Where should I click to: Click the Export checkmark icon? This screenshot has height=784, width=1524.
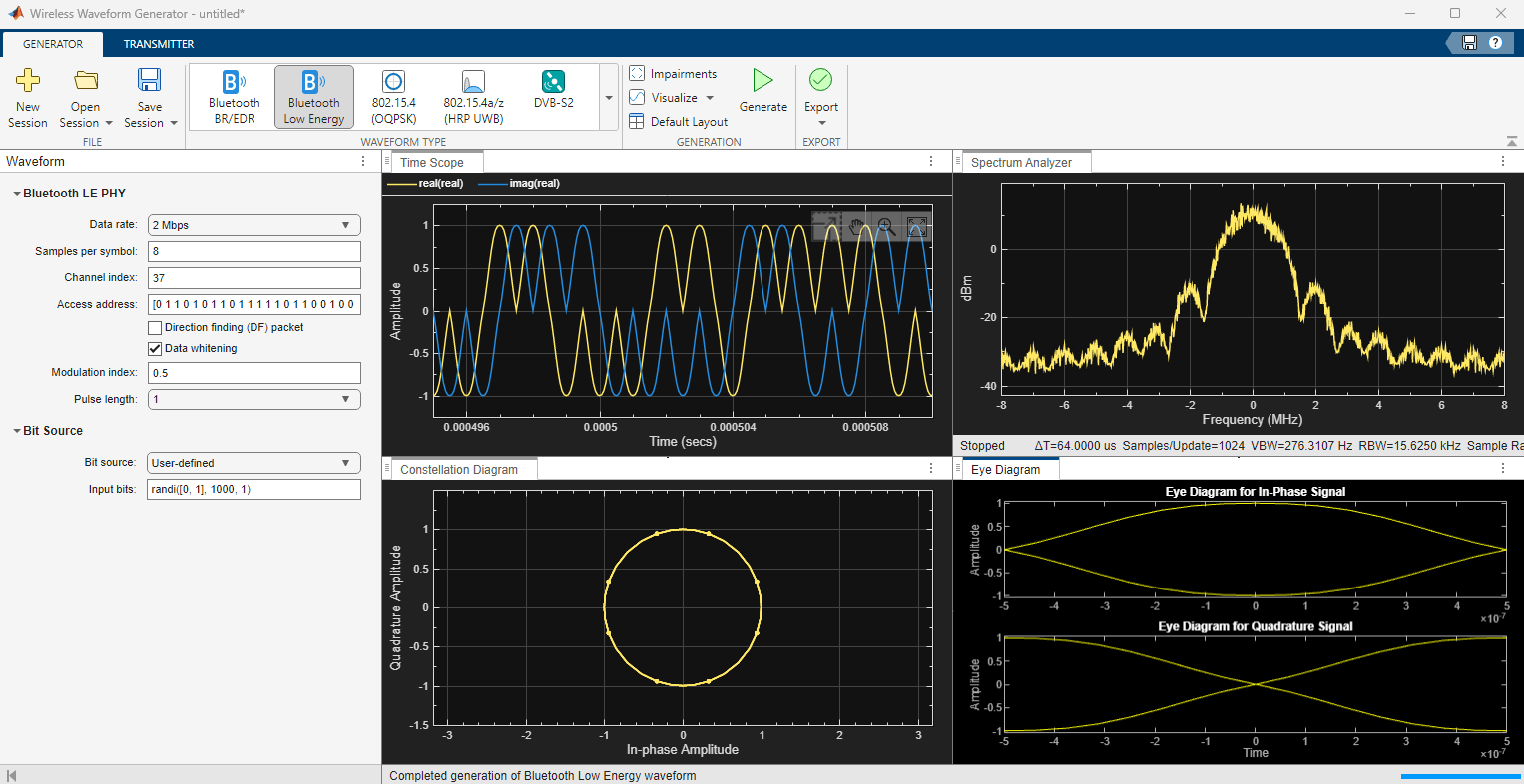[x=820, y=80]
